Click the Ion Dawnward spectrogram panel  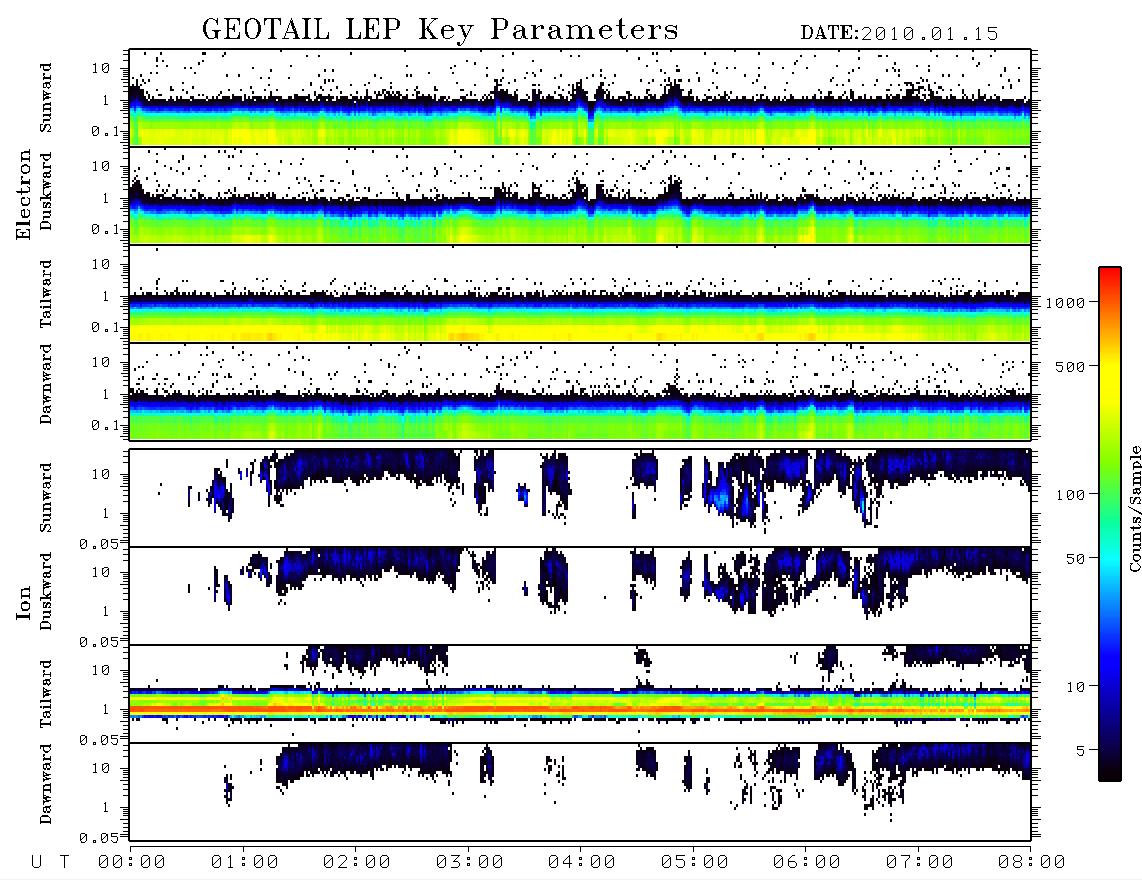[x=580, y=791]
